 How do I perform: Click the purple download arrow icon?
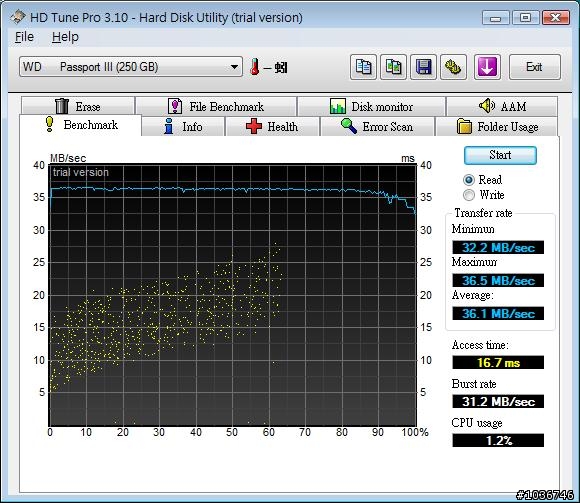click(487, 67)
